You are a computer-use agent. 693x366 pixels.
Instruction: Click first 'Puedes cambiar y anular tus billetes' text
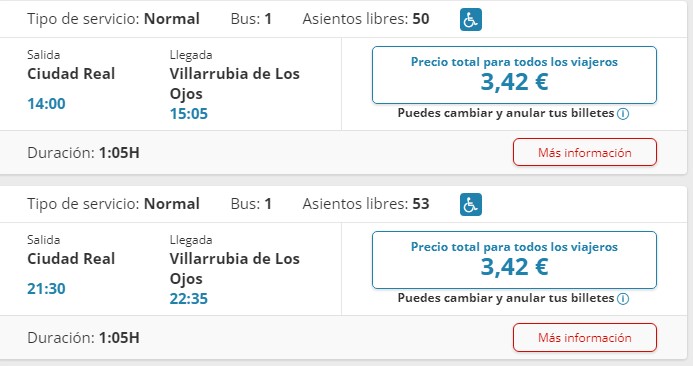click(506, 113)
